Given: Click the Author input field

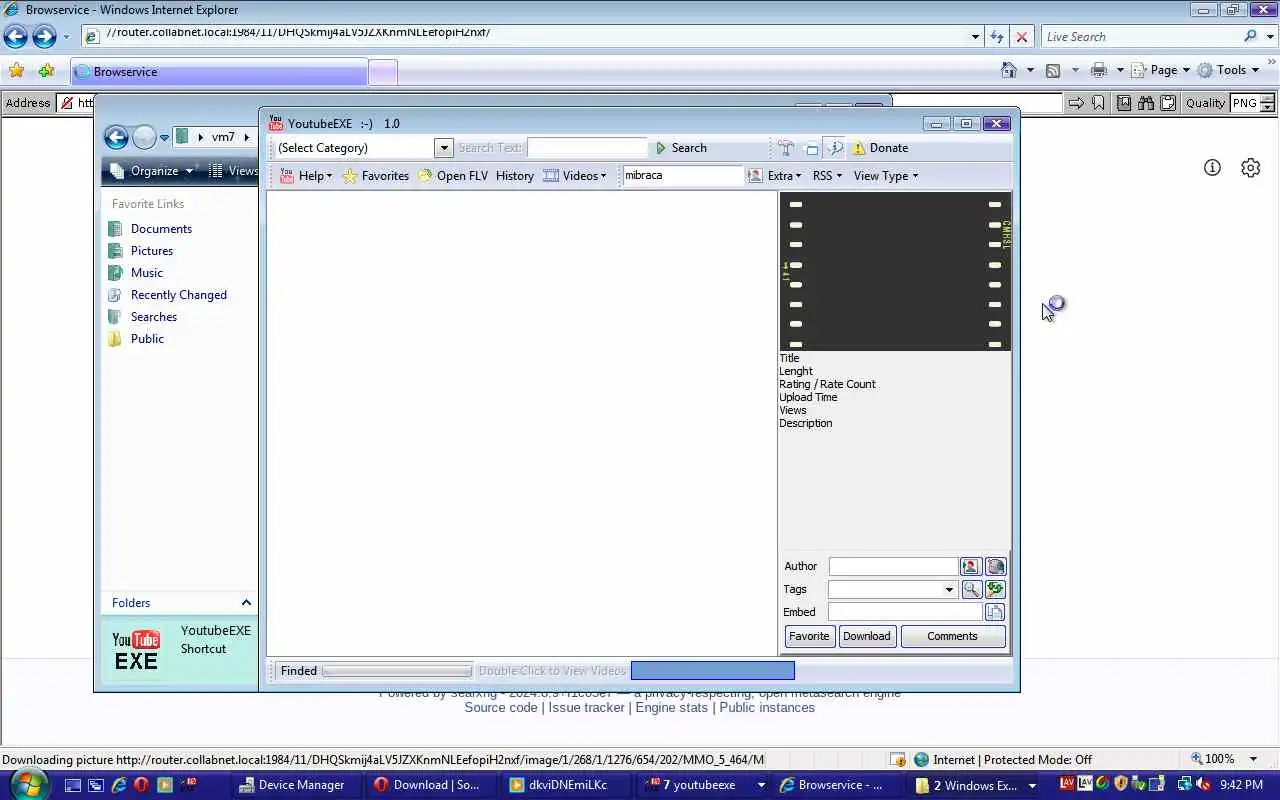Looking at the screenshot, I should pos(893,566).
